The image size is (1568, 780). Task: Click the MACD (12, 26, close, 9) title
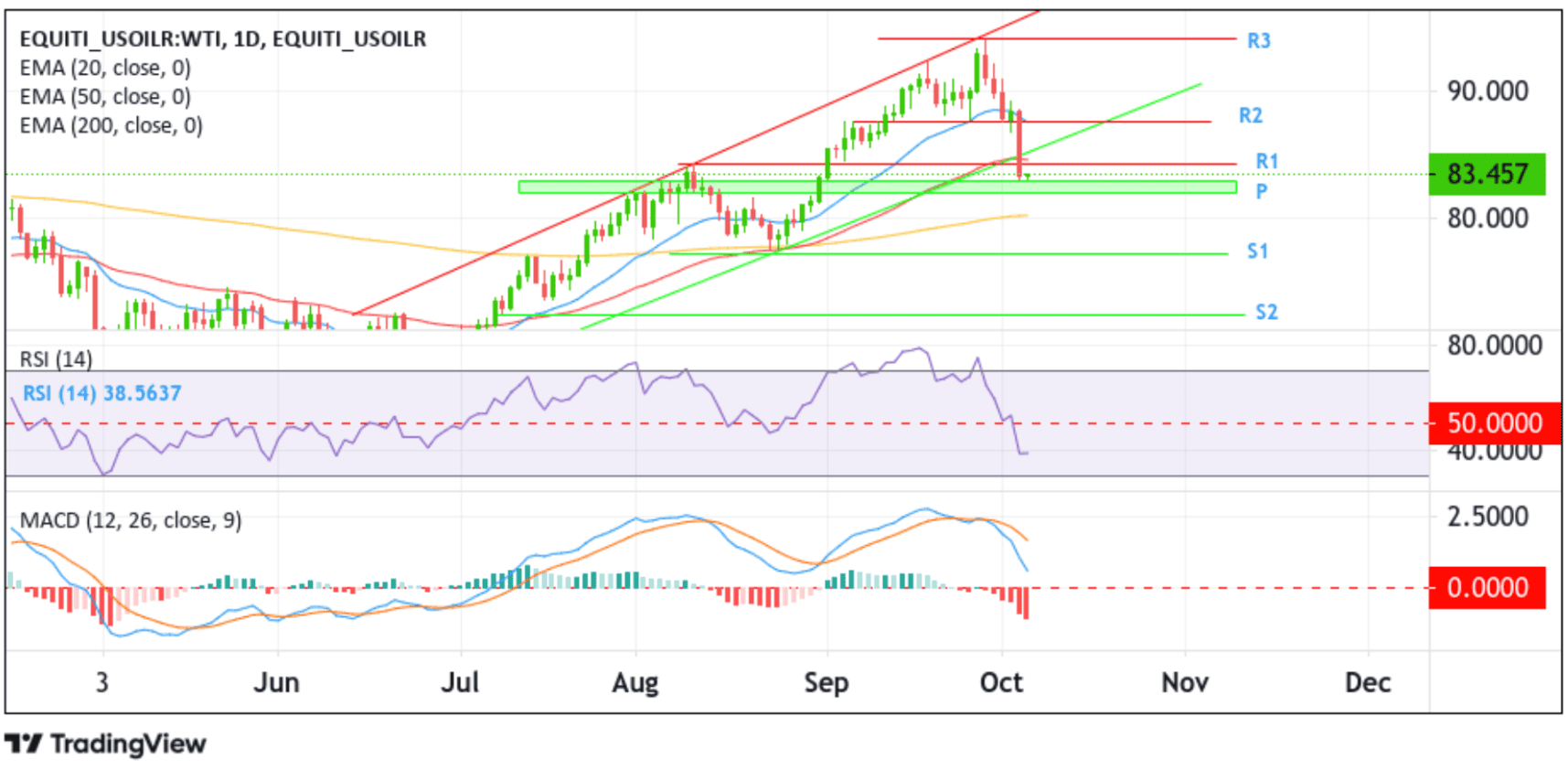coord(131,520)
